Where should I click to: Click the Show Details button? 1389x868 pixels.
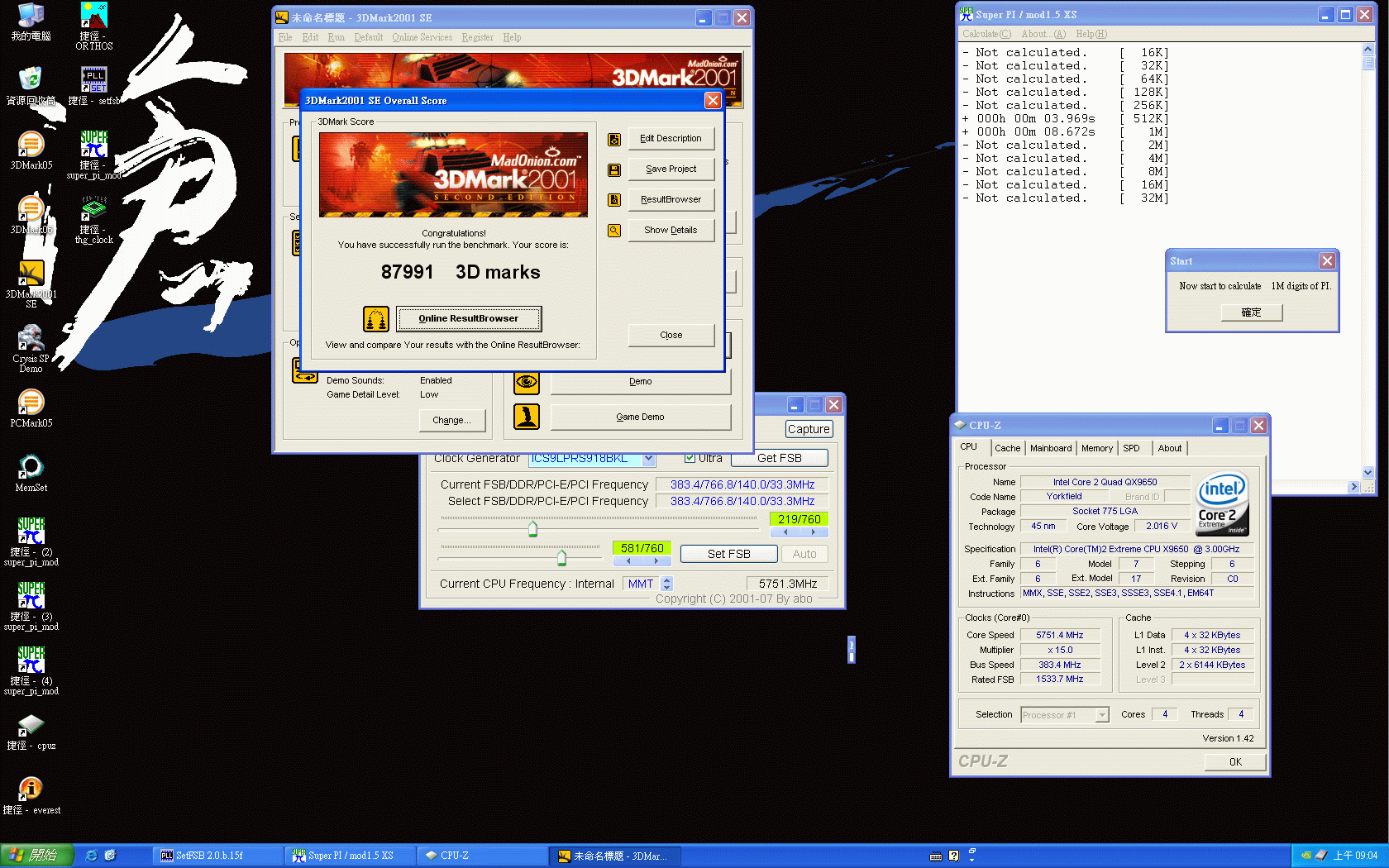pyautogui.click(x=671, y=231)
